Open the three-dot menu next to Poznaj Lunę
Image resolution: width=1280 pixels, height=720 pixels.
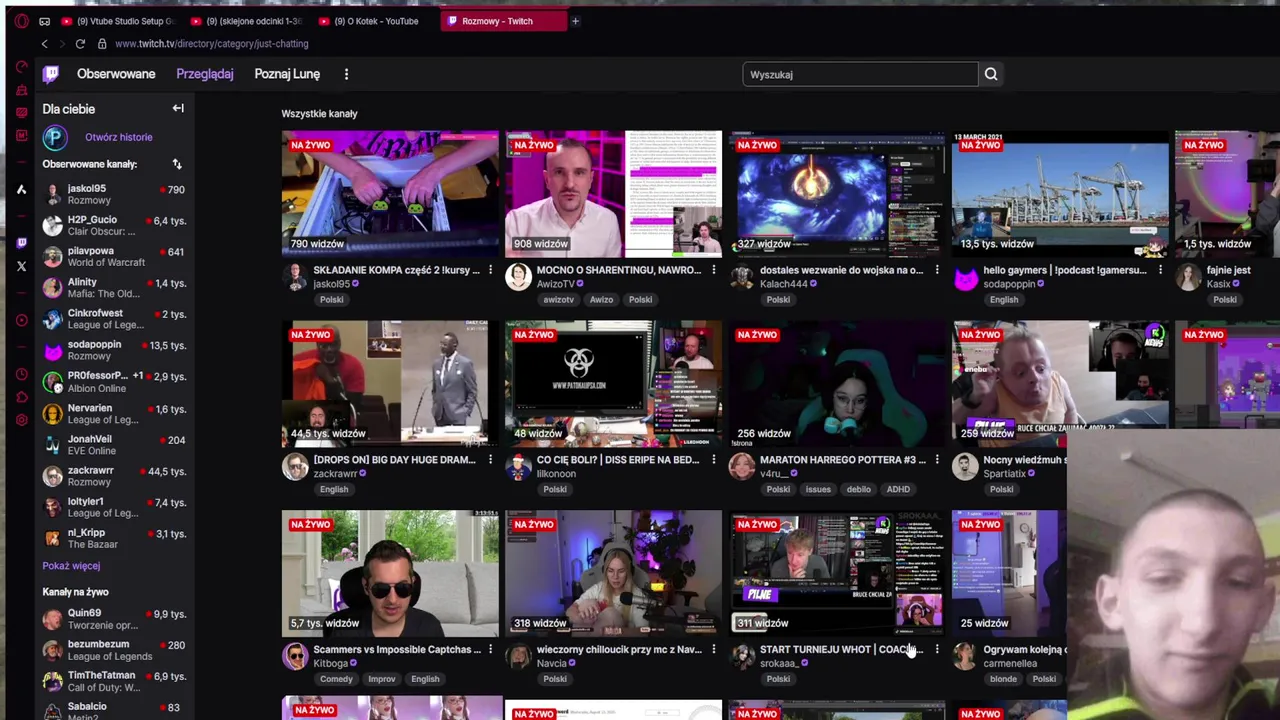pyautogui.click(x=346, y=74)
